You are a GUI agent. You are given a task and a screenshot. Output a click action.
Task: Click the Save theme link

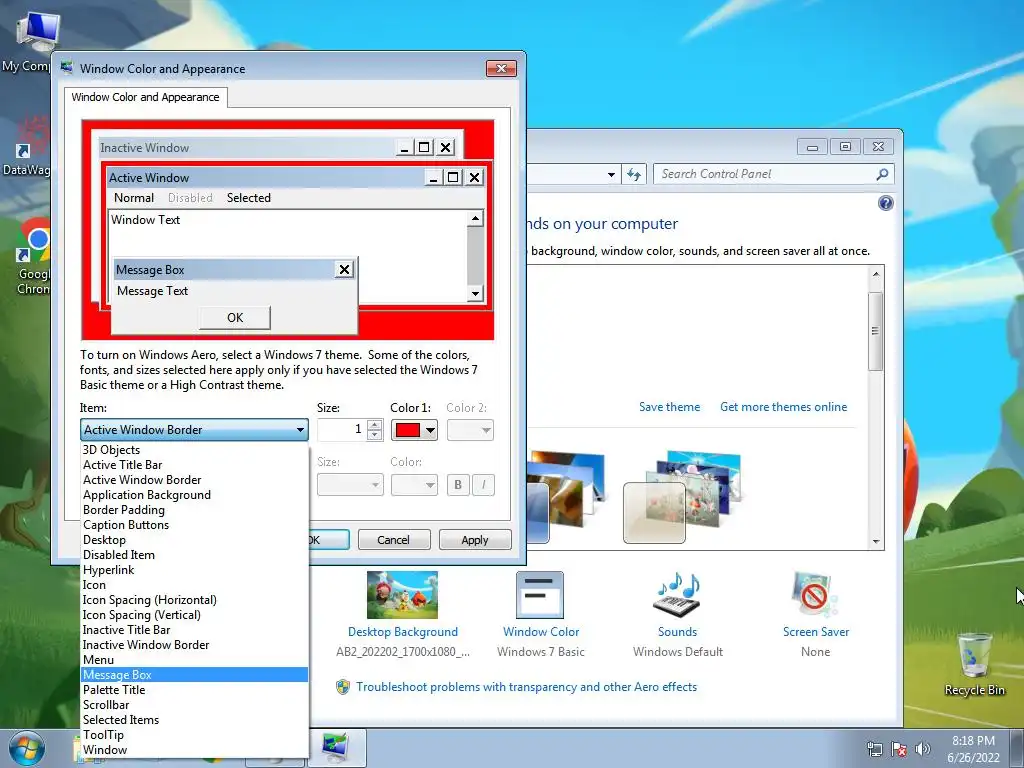pyautogui.click(x=669, y=407)
